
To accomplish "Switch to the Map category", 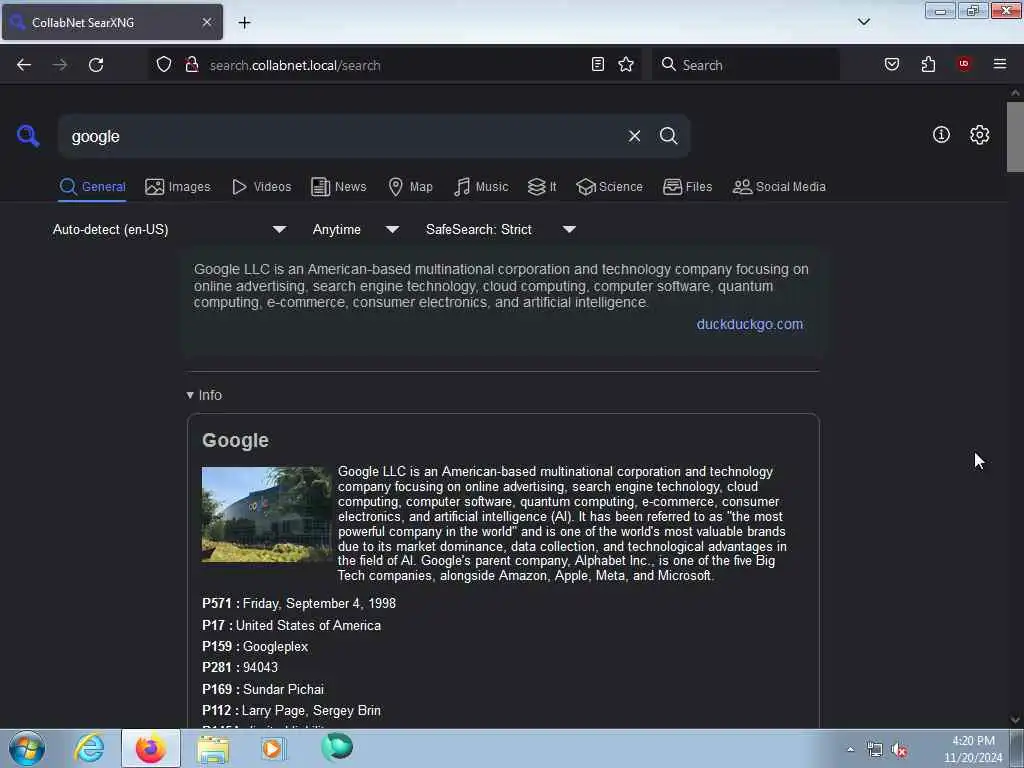I will (x=410, y=187).
